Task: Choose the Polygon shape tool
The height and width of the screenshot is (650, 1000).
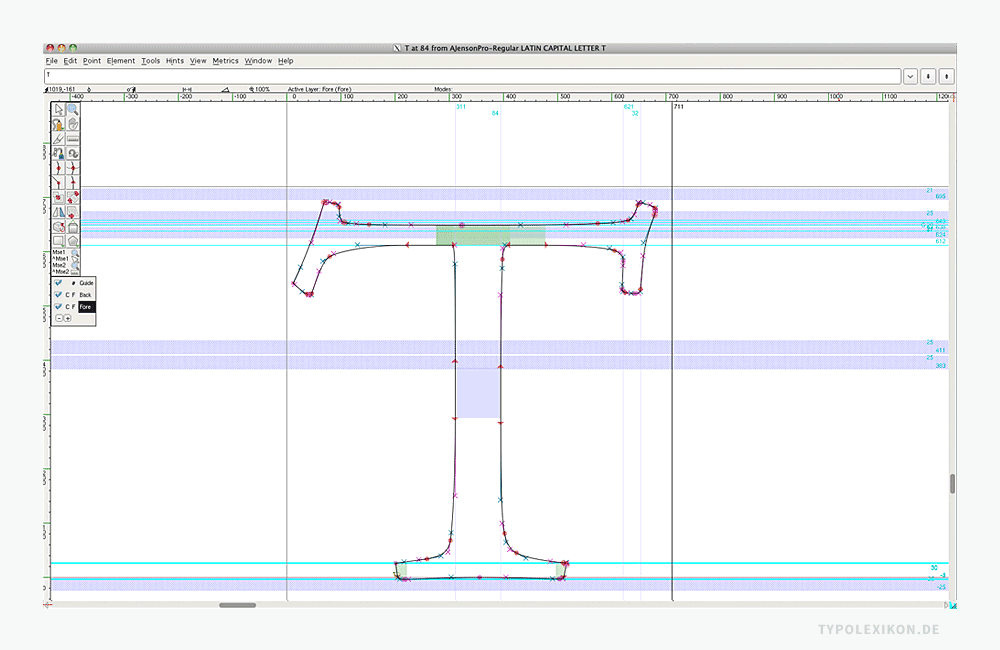Action: click(x=73, y=241)
